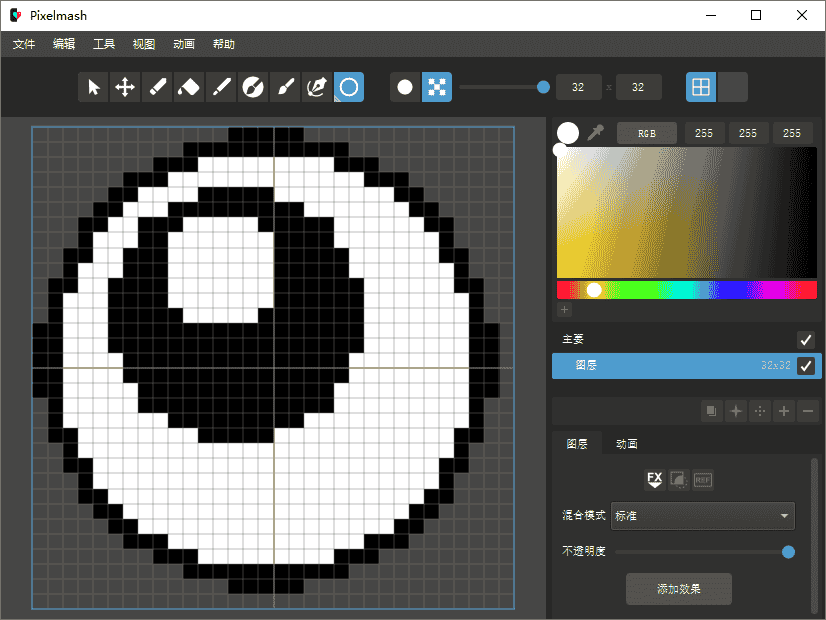Edit the blue channel value 255
The height and width of the screenshot is (620, 826).
[792, 133]
